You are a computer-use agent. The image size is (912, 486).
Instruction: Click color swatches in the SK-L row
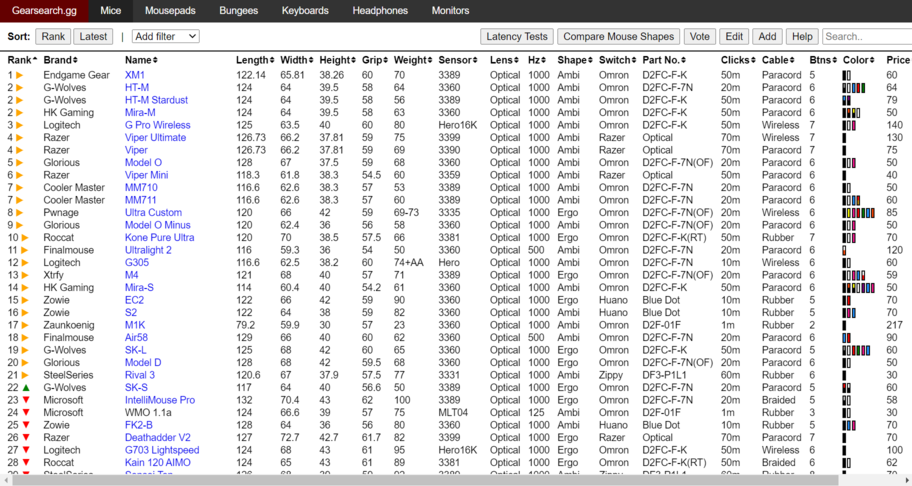[856, 350]
